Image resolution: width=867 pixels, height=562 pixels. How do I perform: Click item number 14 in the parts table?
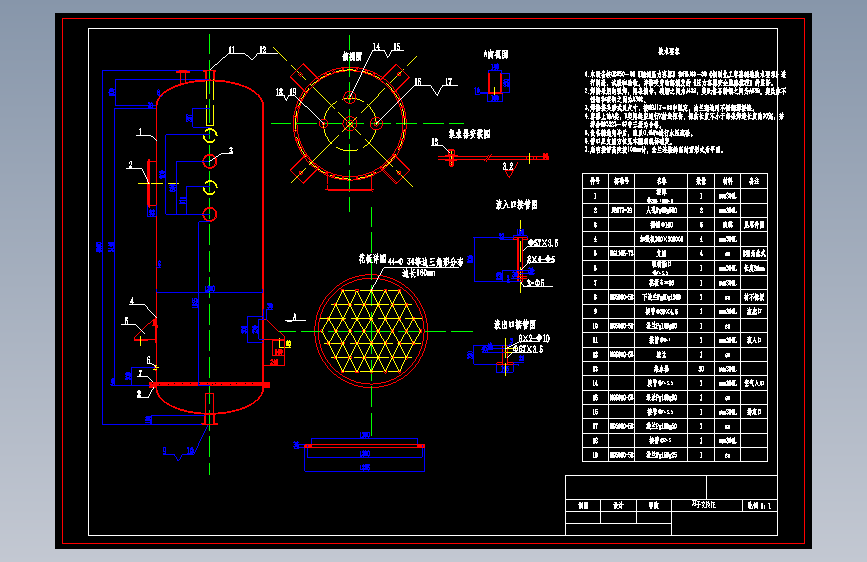(596, 383)
